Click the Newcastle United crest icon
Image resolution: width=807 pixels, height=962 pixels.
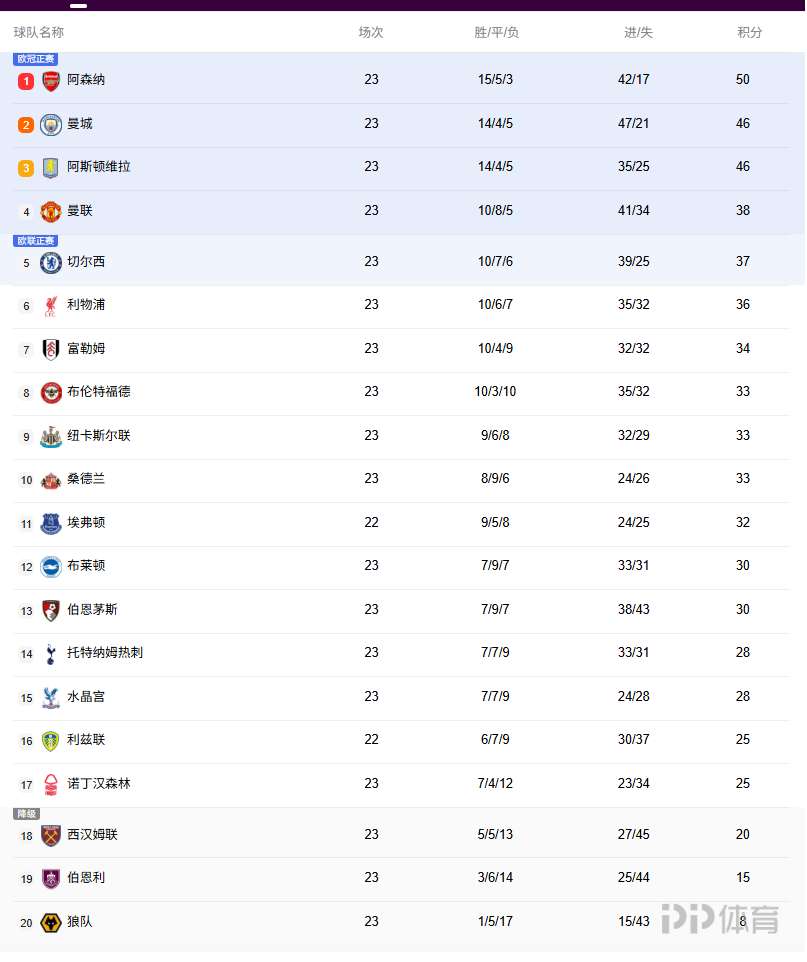(x=51, y=437)
